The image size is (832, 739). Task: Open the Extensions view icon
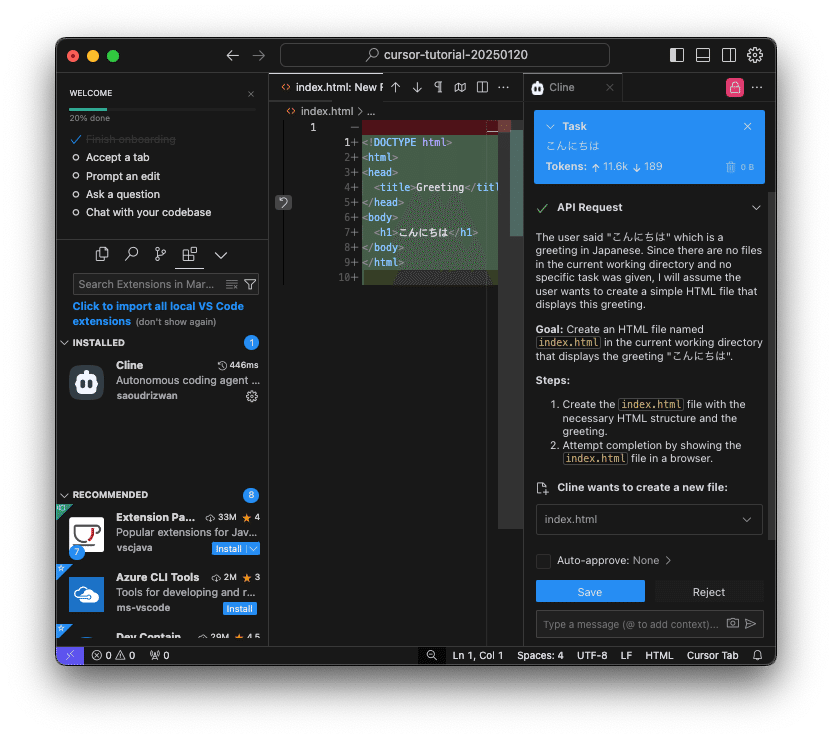[x=189, y=255]
